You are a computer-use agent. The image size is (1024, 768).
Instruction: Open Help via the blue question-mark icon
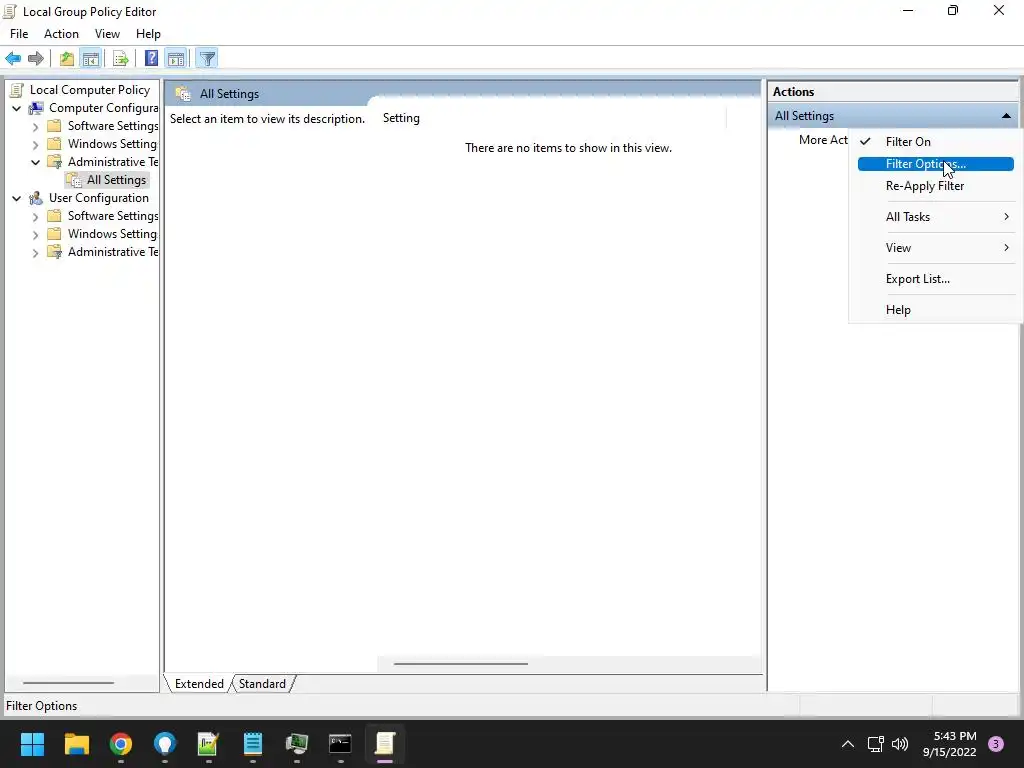[151, 59]
